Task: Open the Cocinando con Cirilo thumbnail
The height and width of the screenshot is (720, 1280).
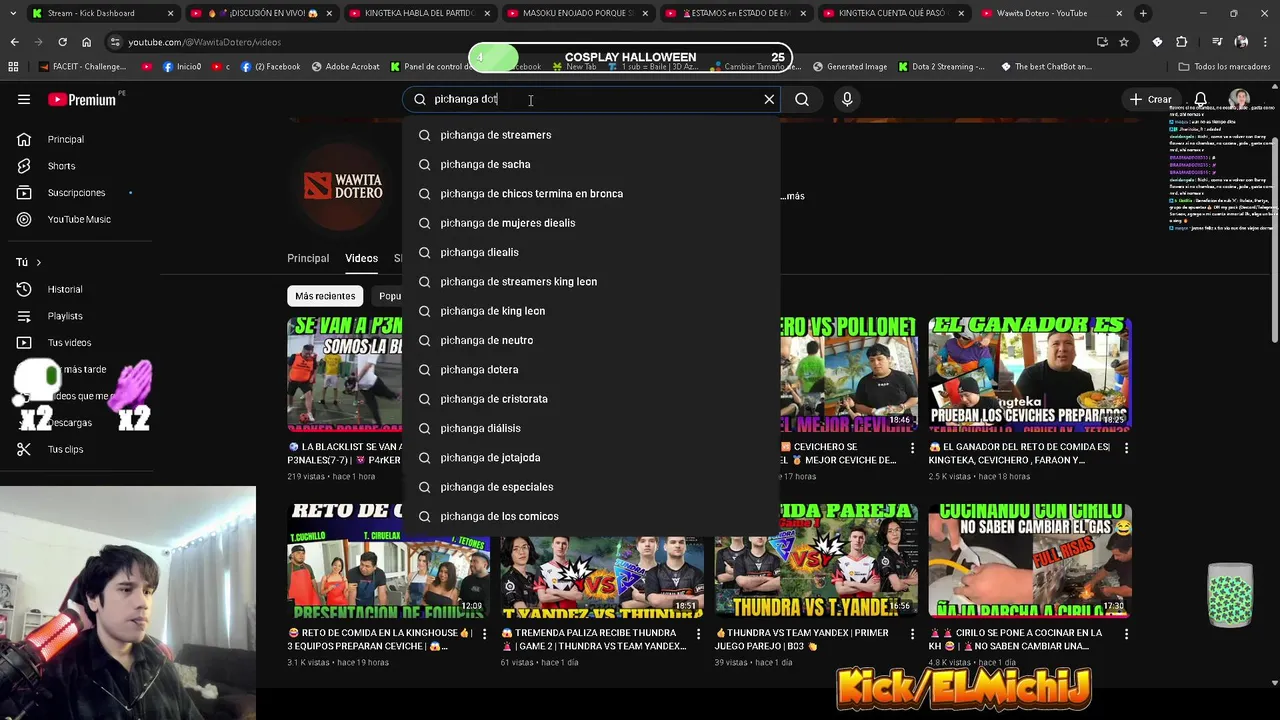Action: 1030,560
